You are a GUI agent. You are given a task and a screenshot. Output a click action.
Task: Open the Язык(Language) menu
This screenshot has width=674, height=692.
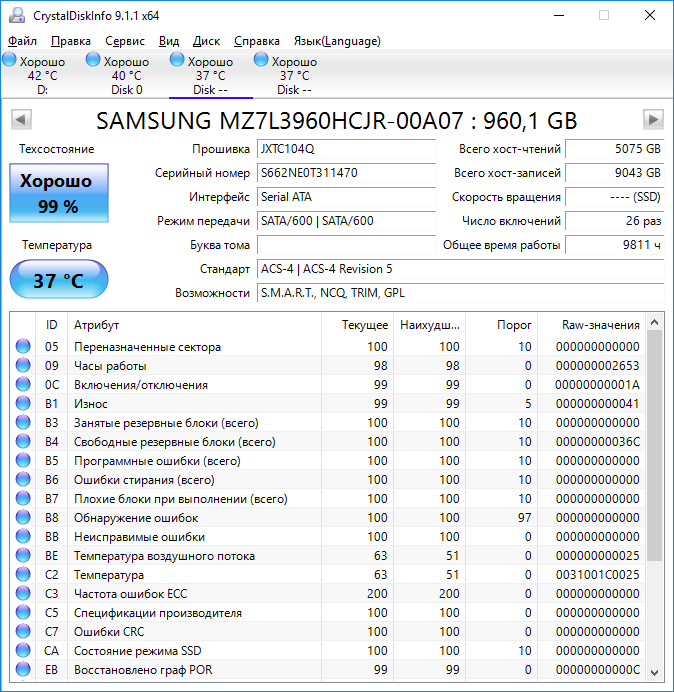coord(337,41)
